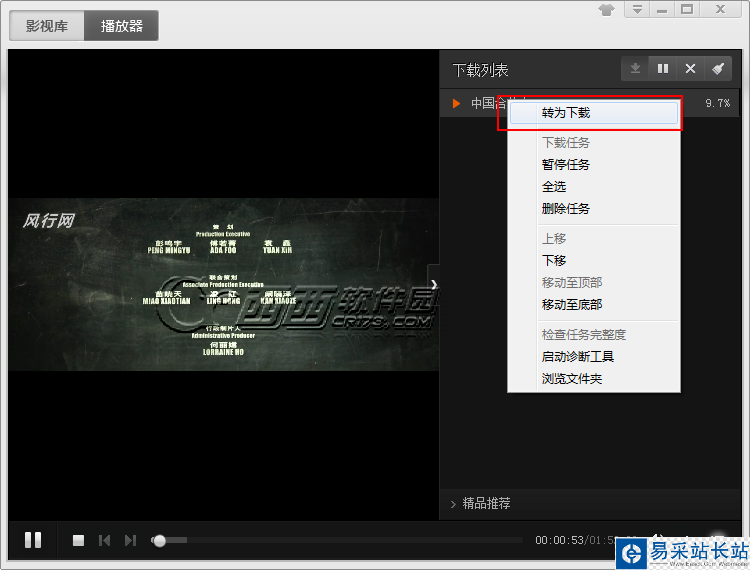Click the 00:00:53 playback time
750x570 pixels.
point(559,540)
